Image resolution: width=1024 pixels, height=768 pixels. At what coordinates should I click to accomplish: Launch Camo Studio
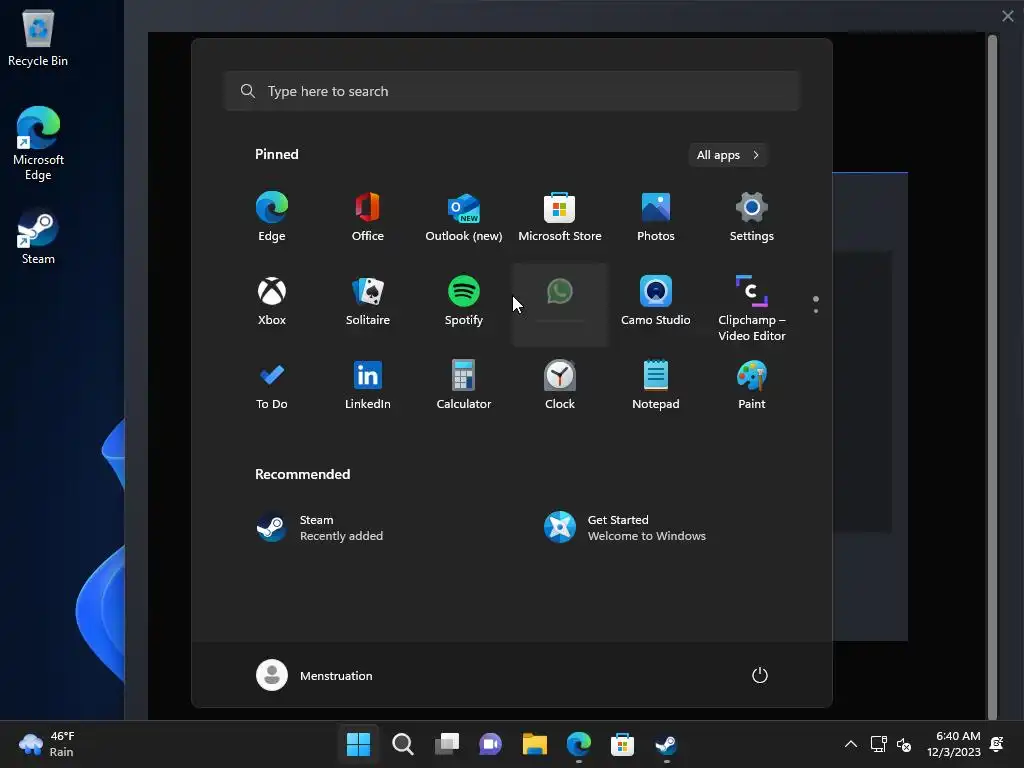[x=656, y=301]
